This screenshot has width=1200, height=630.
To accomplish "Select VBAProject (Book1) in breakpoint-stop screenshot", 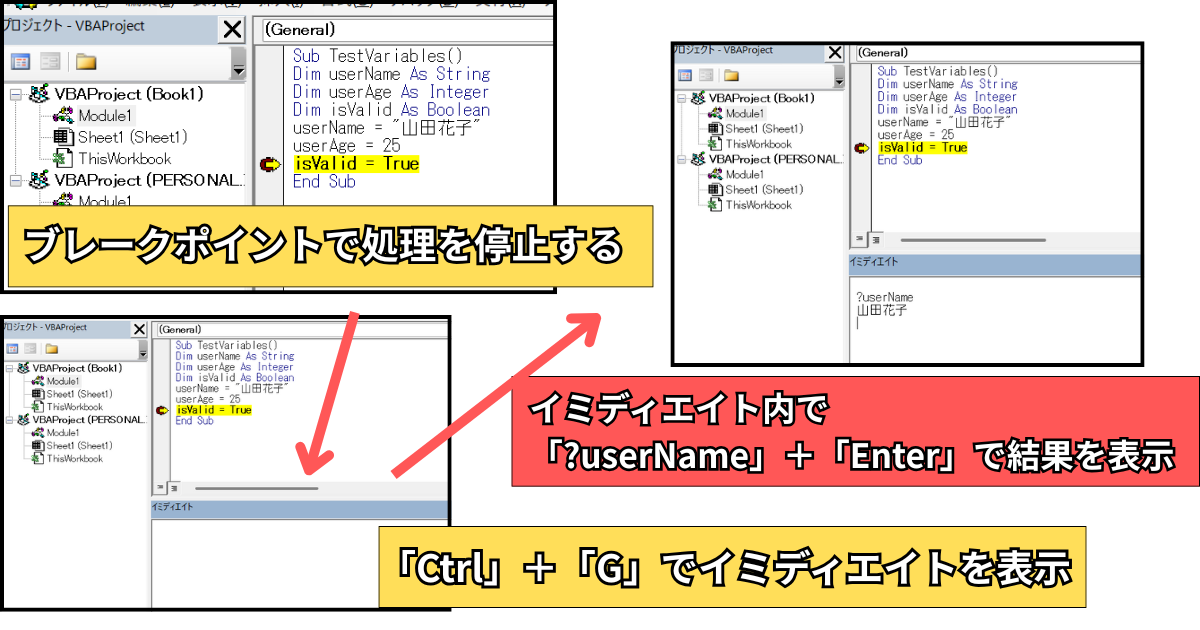I will coord(129,94).
